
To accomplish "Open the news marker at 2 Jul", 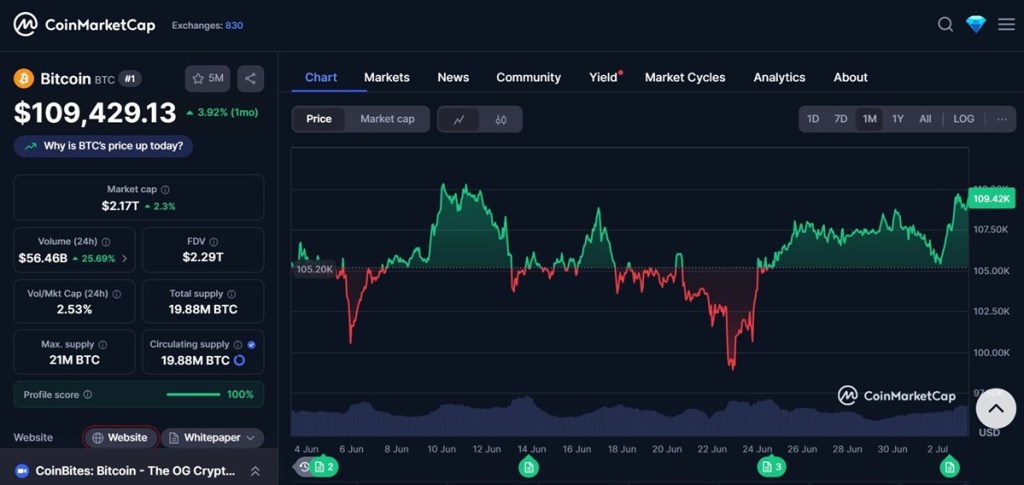I will click(950, 467).
